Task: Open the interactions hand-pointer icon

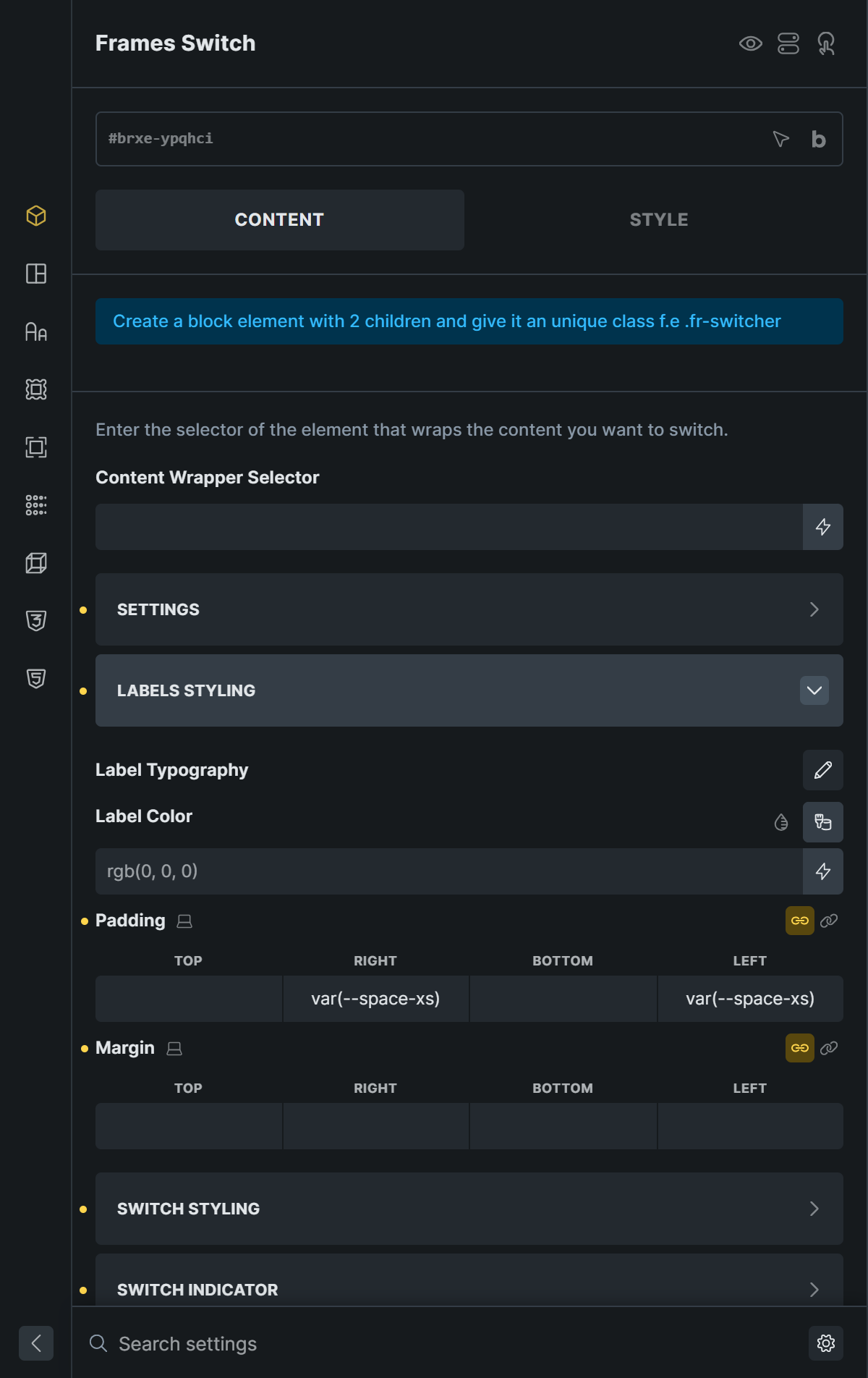Action: (x=826, y=43)
